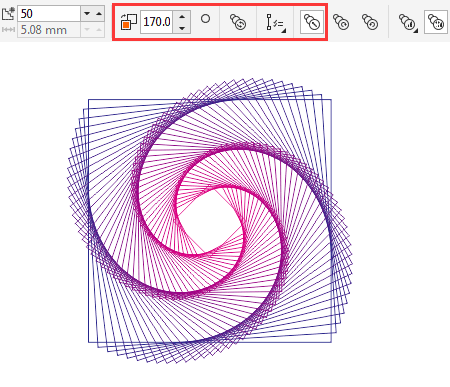The height and width of the screenshot is (387, 450).
Task: Click the blend steps icon beside 50
Action: (7, 14)
